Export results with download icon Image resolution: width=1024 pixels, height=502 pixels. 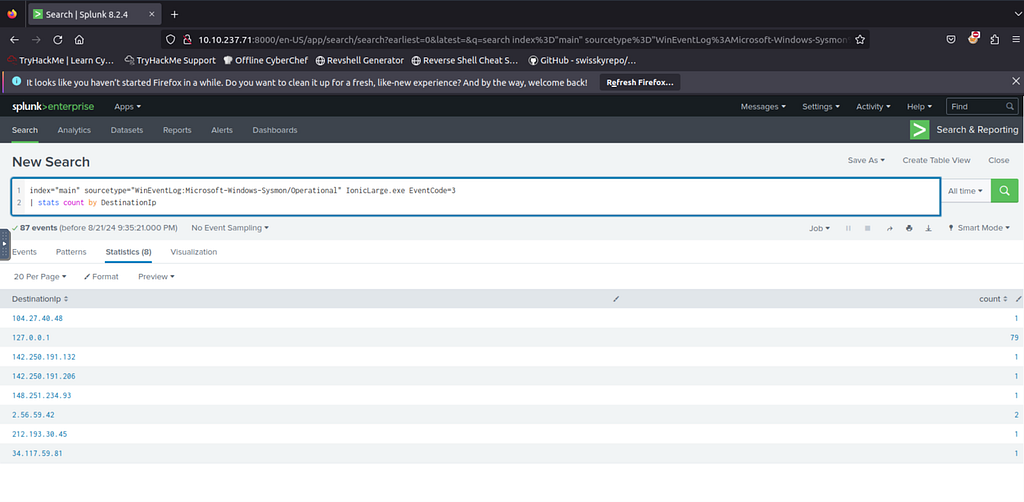[928, 228]
